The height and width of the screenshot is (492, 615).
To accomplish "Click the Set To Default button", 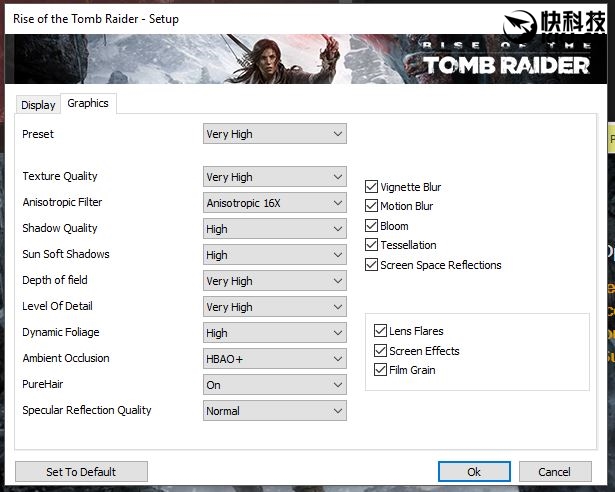I will click(x=81, y=472).
